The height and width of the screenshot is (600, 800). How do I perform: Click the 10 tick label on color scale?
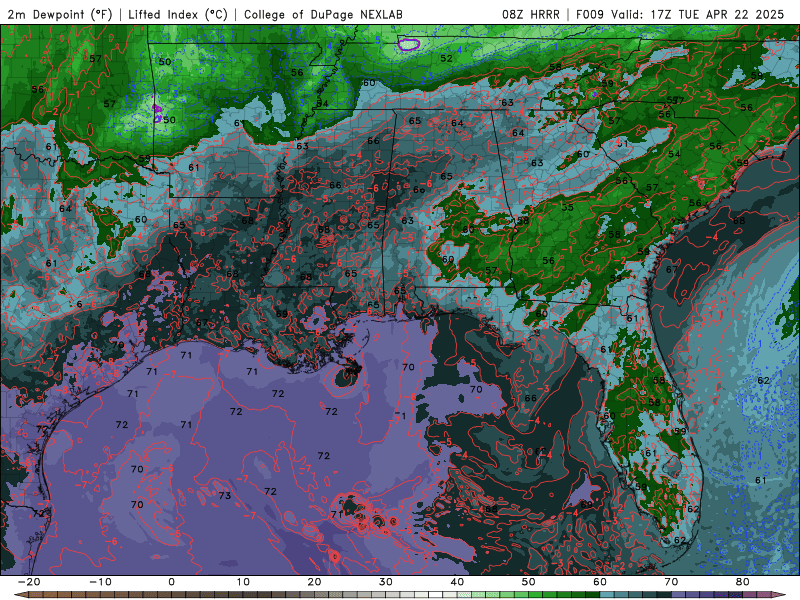click(x=243, y=582)
